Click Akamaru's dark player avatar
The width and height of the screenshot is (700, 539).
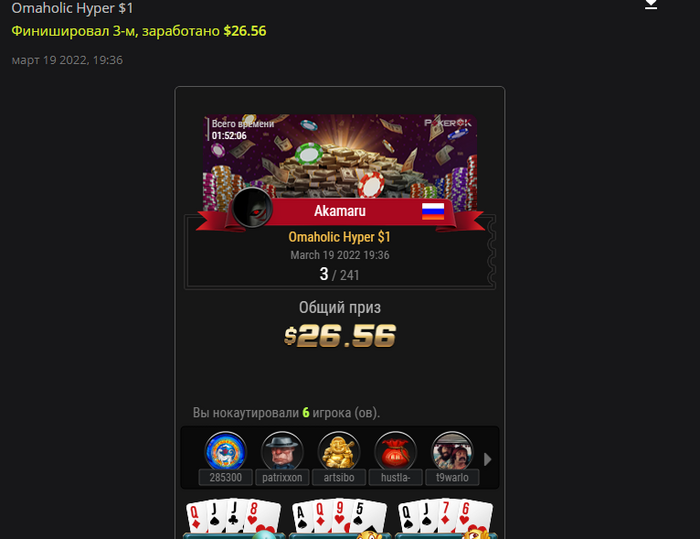[252, 208]
